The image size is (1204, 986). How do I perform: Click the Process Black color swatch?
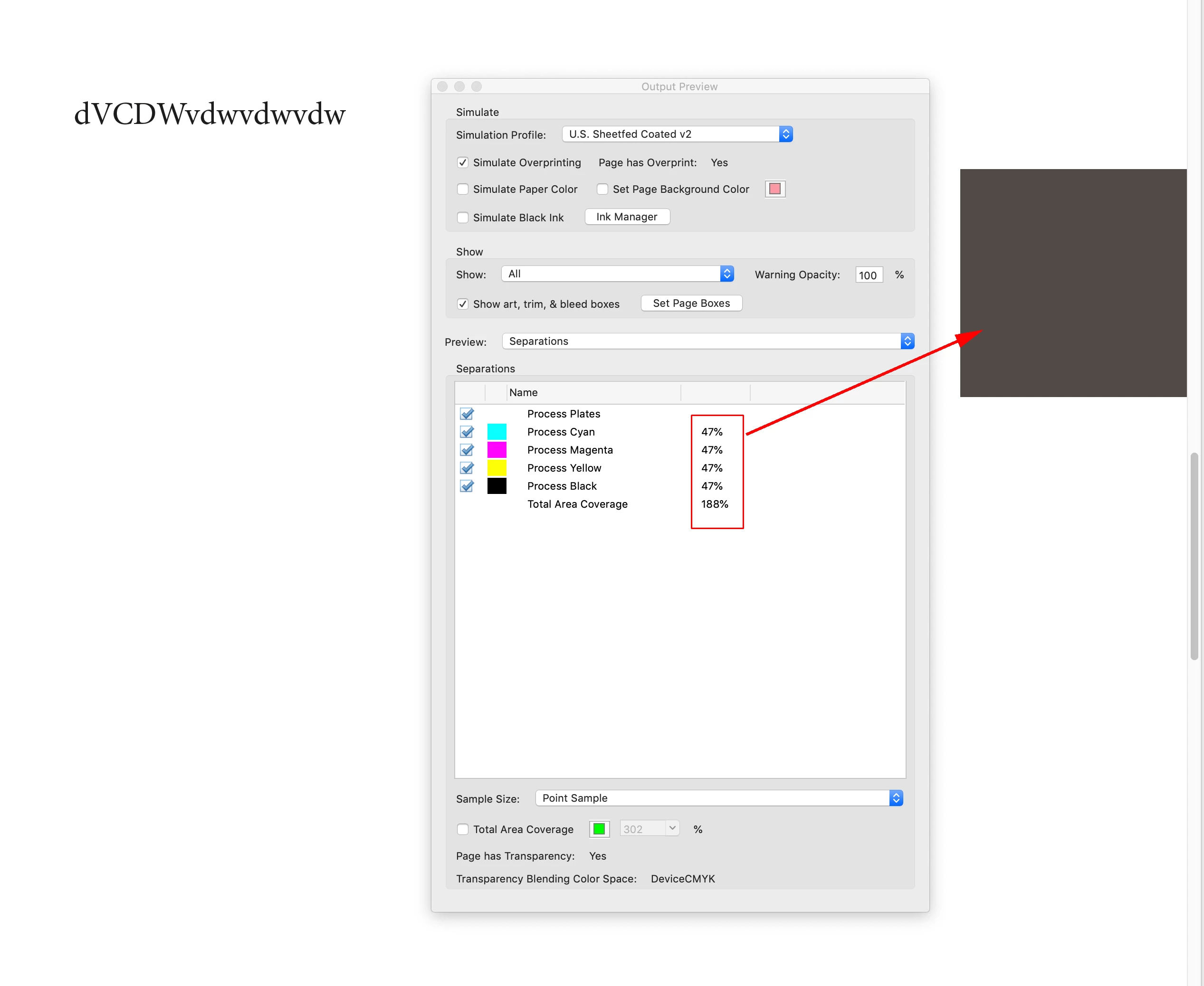[497, 486]
